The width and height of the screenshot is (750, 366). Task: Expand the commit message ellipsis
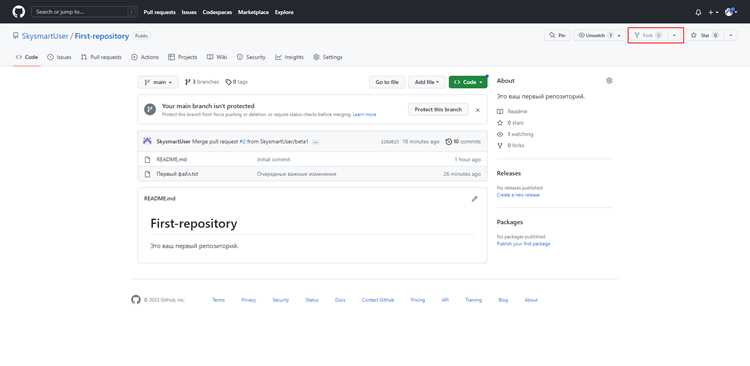316,142
